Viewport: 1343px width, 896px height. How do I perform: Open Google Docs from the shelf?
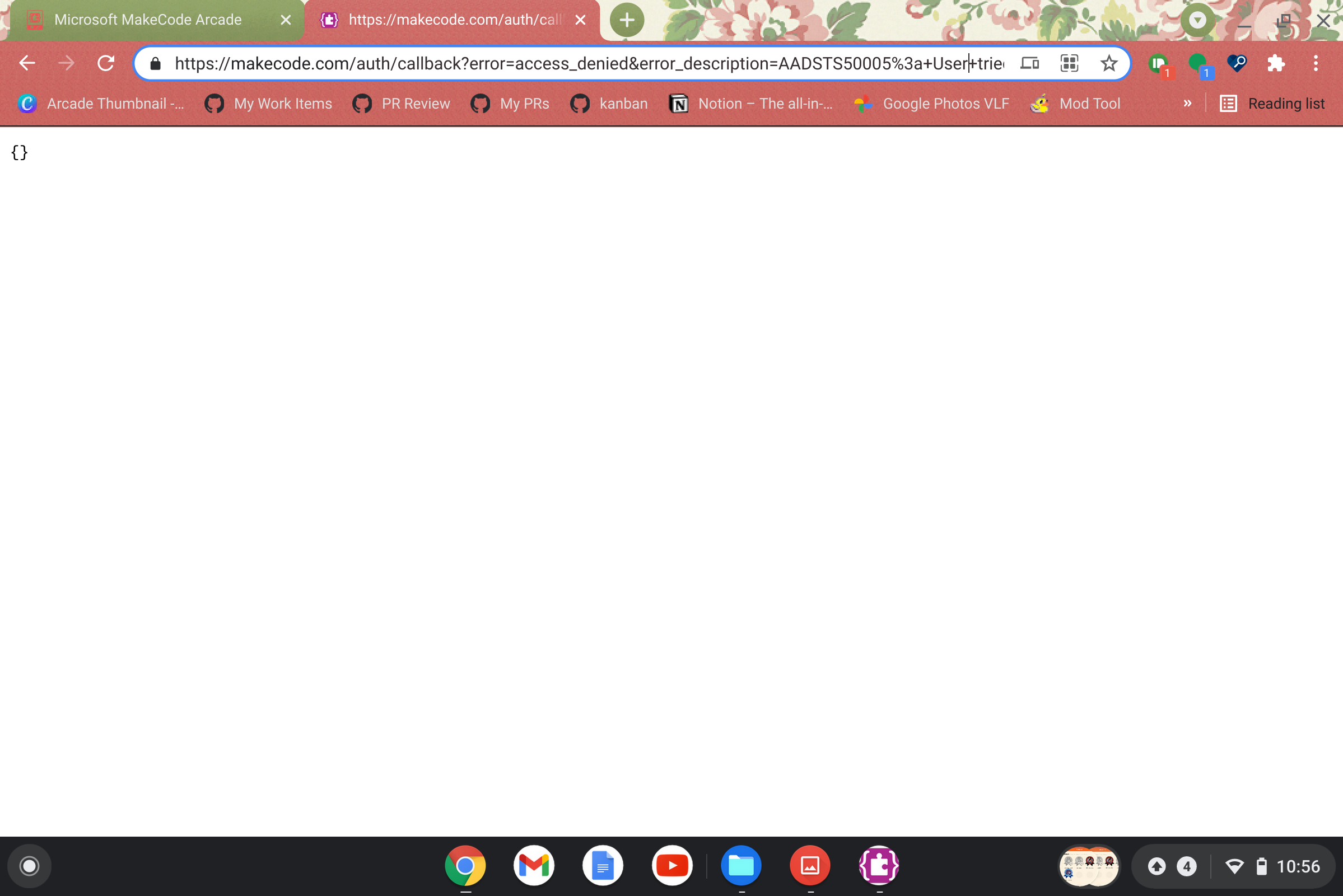point(603,865)
